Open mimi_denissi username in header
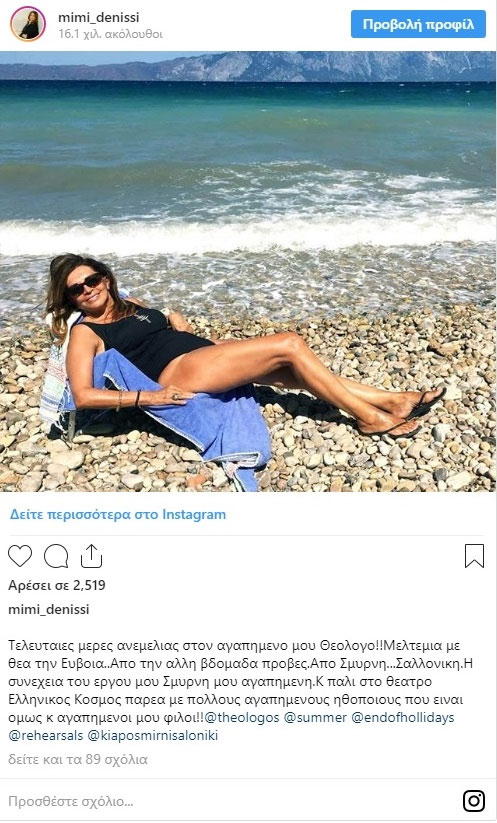 pos(99,17)
